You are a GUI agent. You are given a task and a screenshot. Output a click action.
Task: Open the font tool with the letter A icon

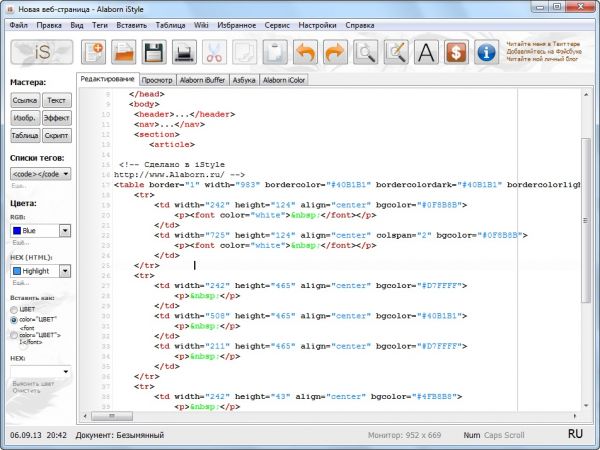pyautogui.click(x=427, y=51)
